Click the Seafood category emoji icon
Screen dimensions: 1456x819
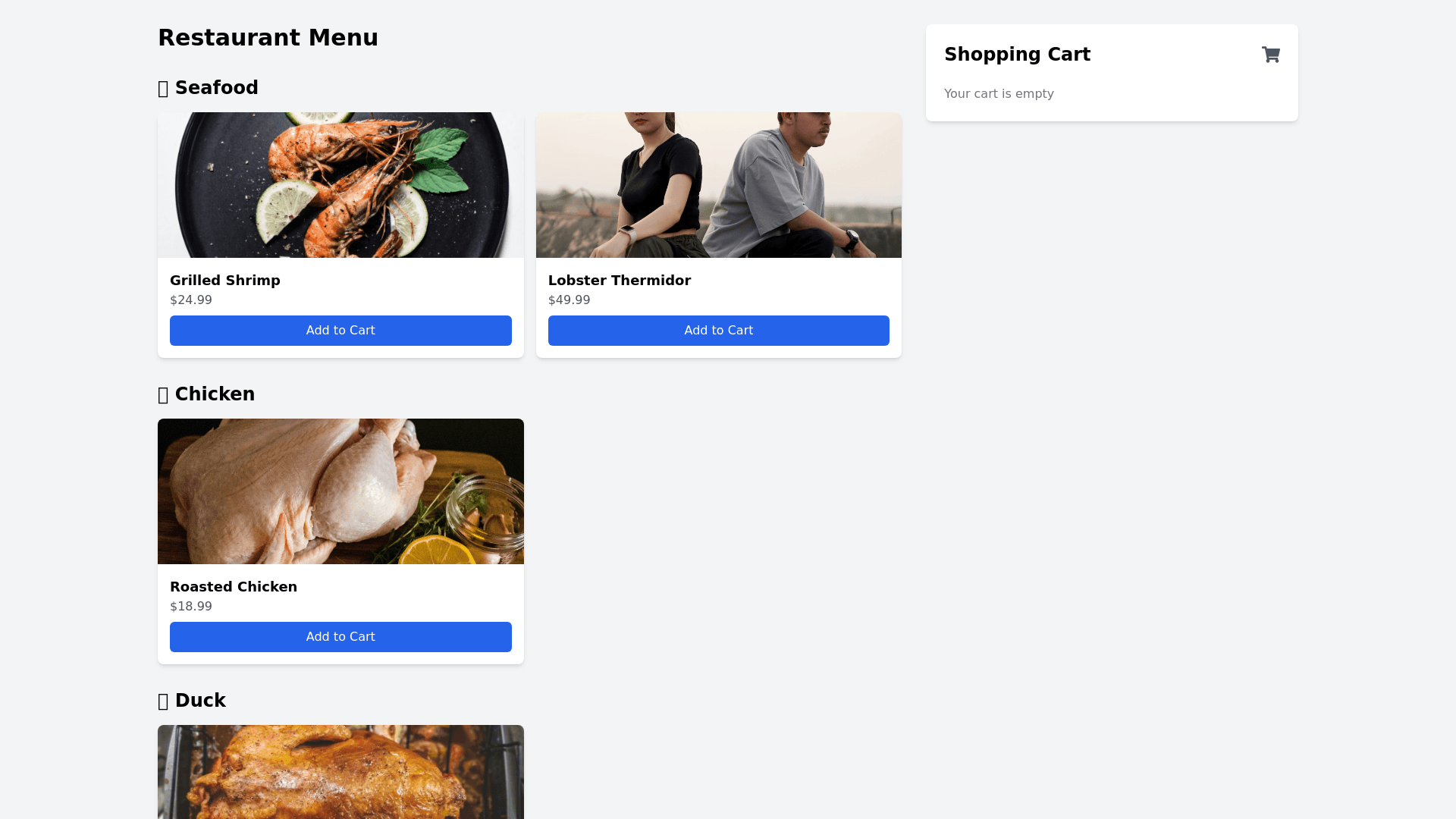[163, 89]
